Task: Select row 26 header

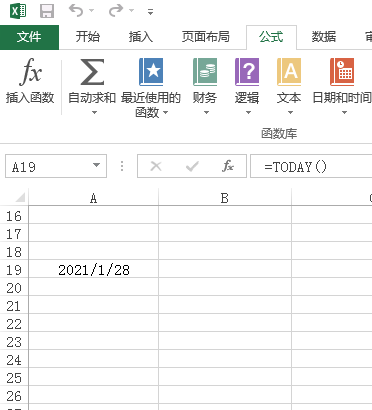Action: click(x=14, y=396)
